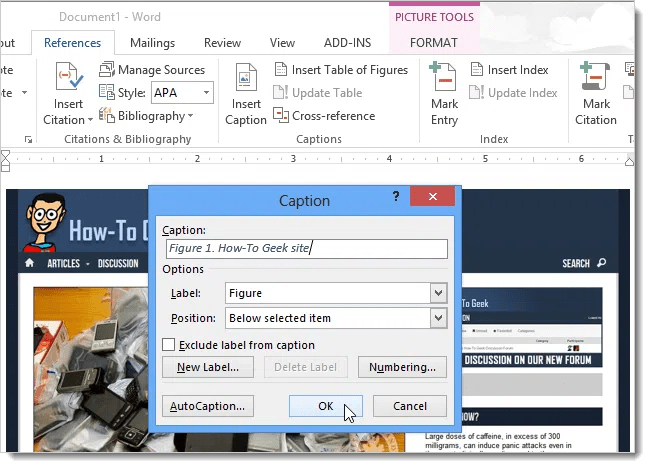Click the Mark Entry icon

(x=443, y=77)
